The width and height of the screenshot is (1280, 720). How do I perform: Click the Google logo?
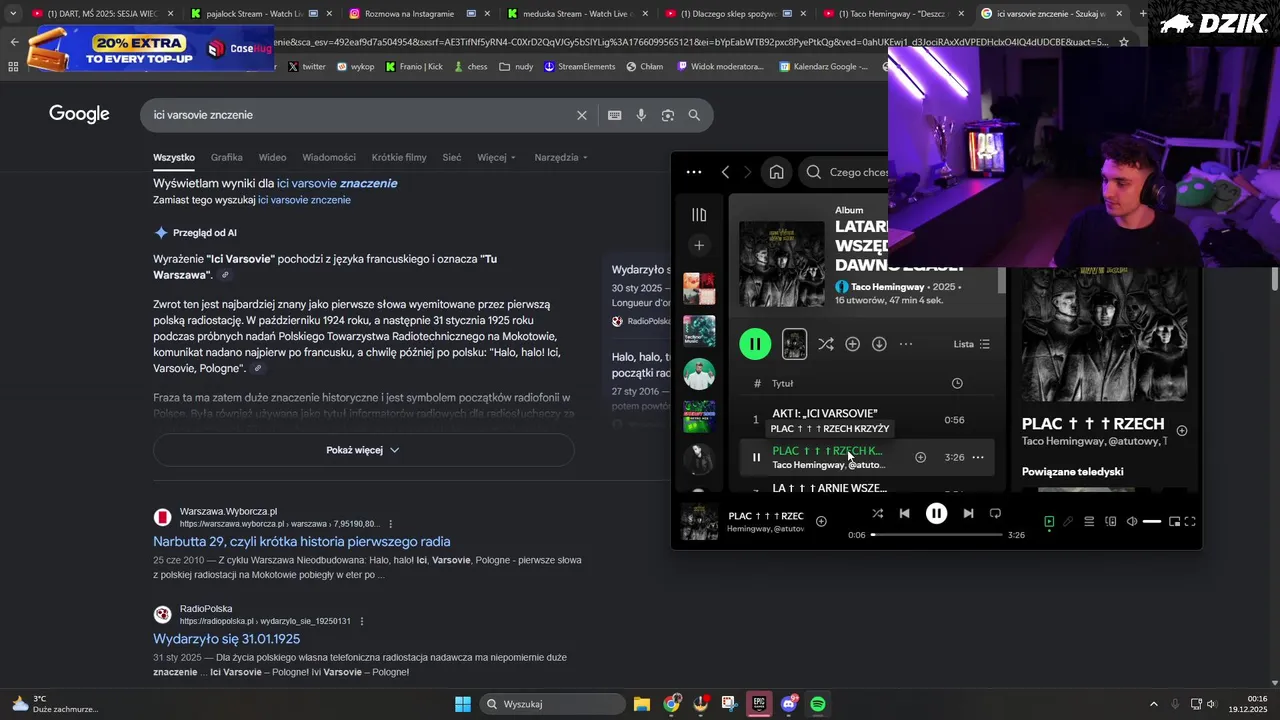[x=79, y=114]
